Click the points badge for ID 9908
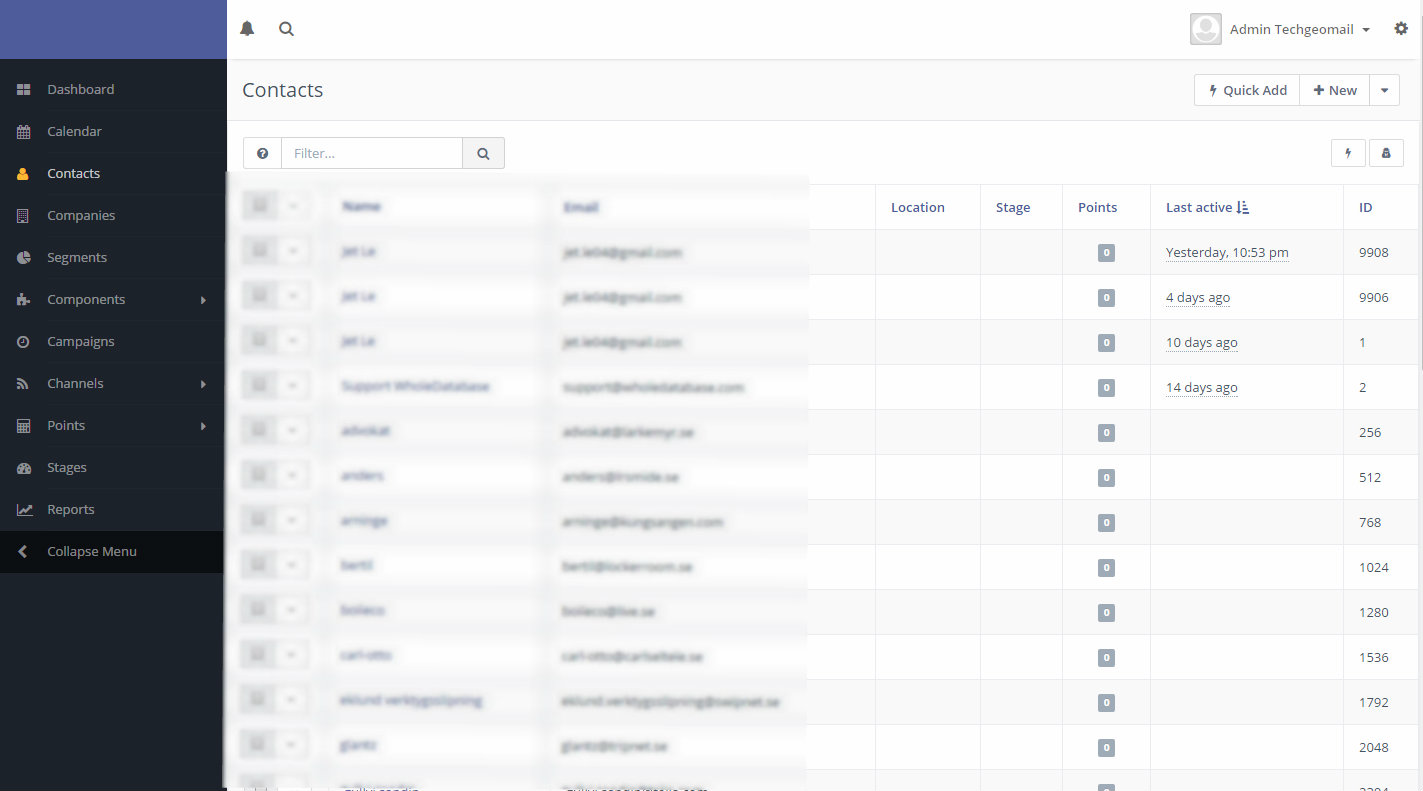The image size is (1423, 791). 1106,253
